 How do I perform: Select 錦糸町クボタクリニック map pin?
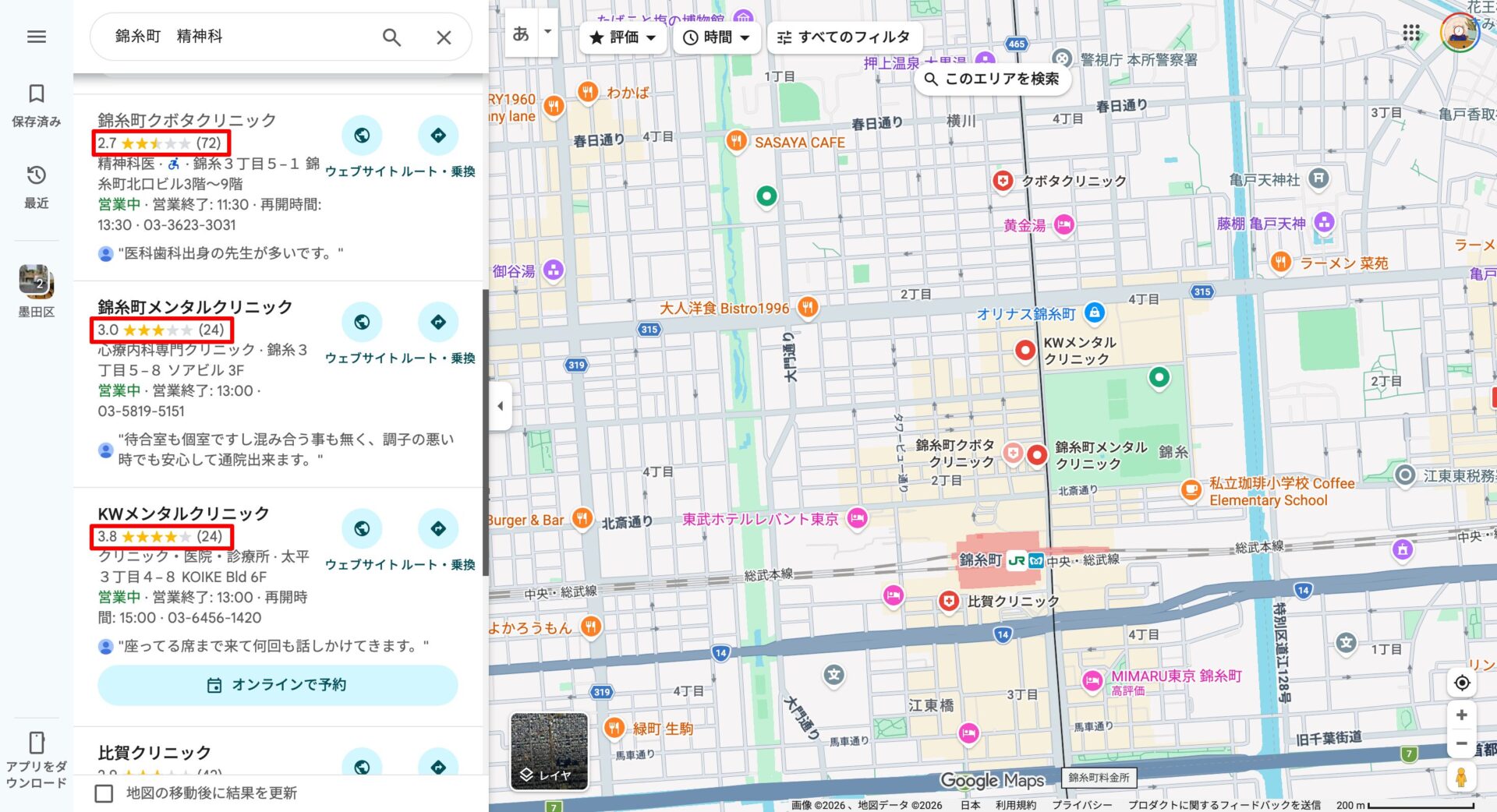pyautogui.click(x=1012, y=454)
